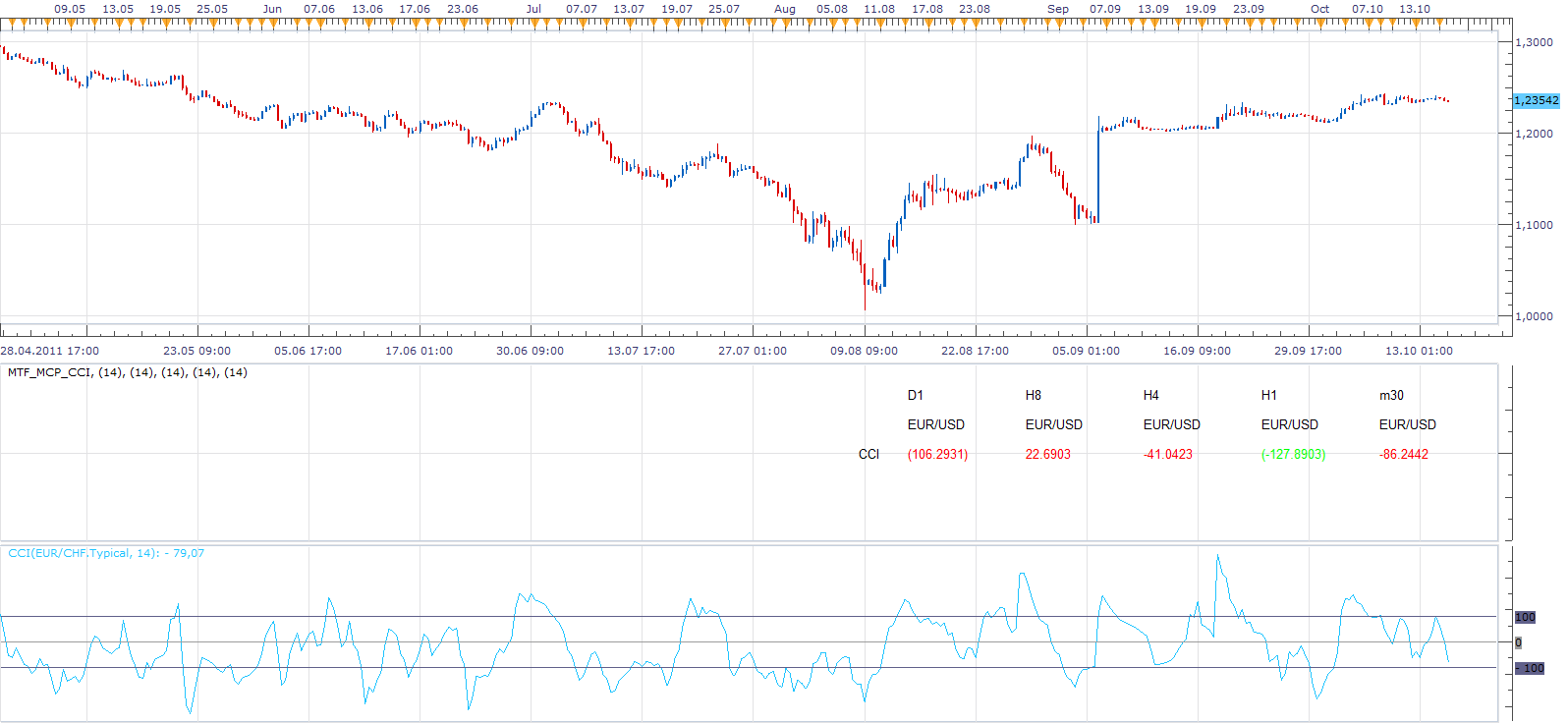Click the H8 CCI value 22.6903
The image size is (1568, 723).
pos(1048,454)
